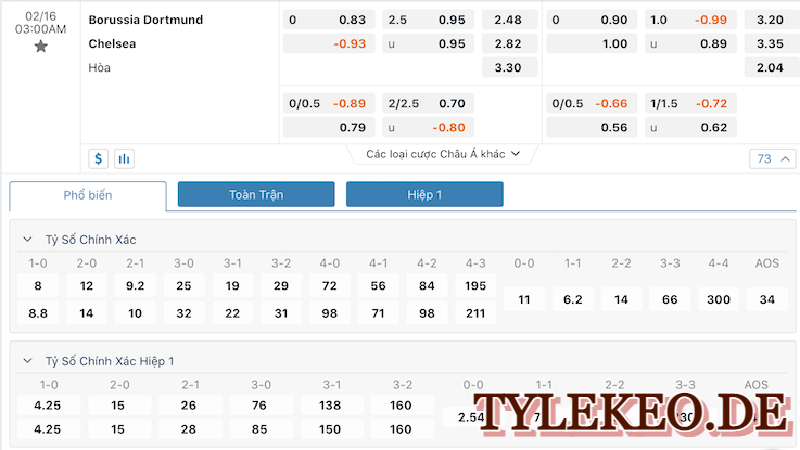Viewport: 800px width, 450px height.
Task: Bet away score 3-4 at 211
Action: (476, 313)
